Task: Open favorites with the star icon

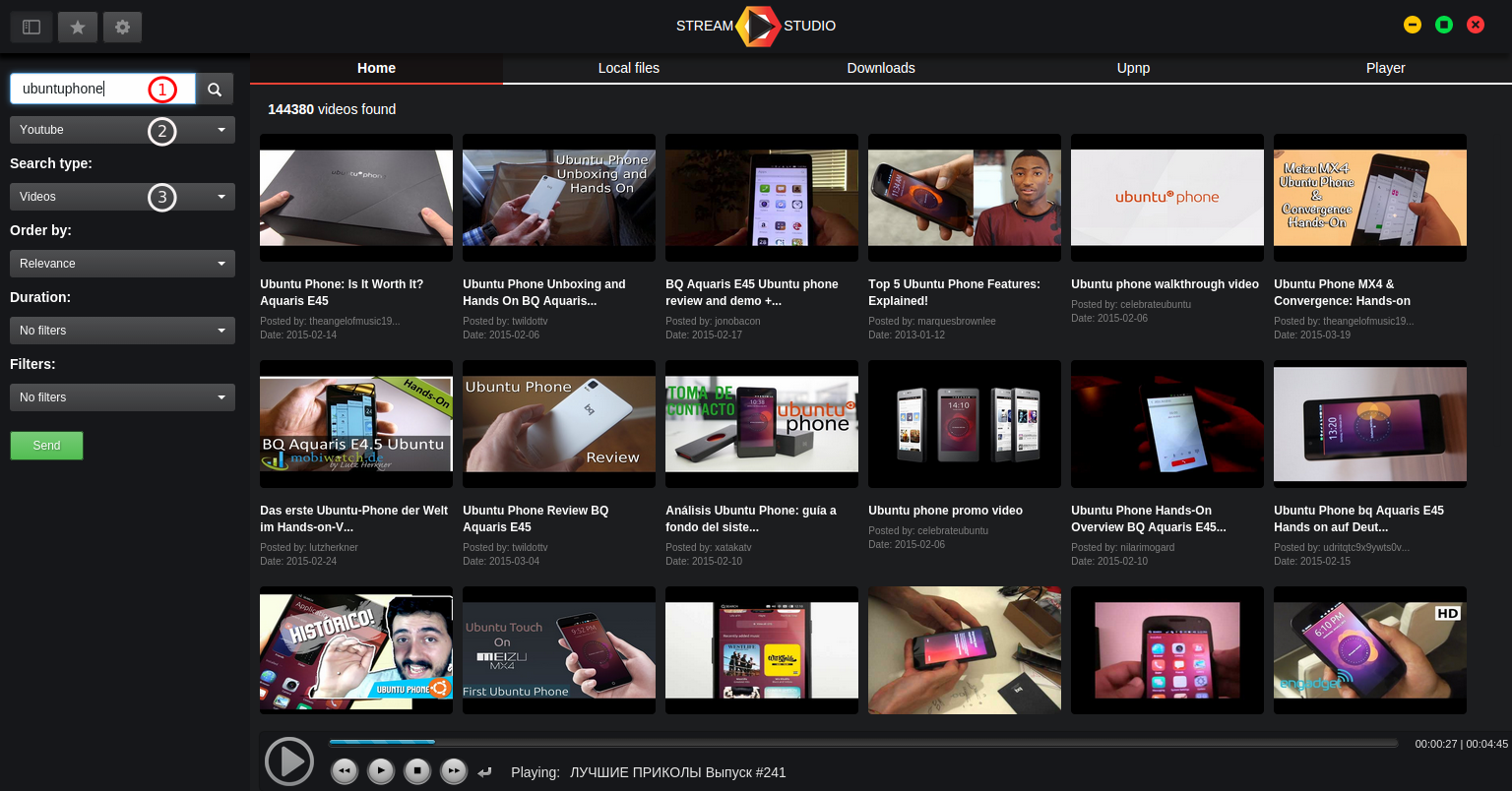Action: tap(78, 27)
